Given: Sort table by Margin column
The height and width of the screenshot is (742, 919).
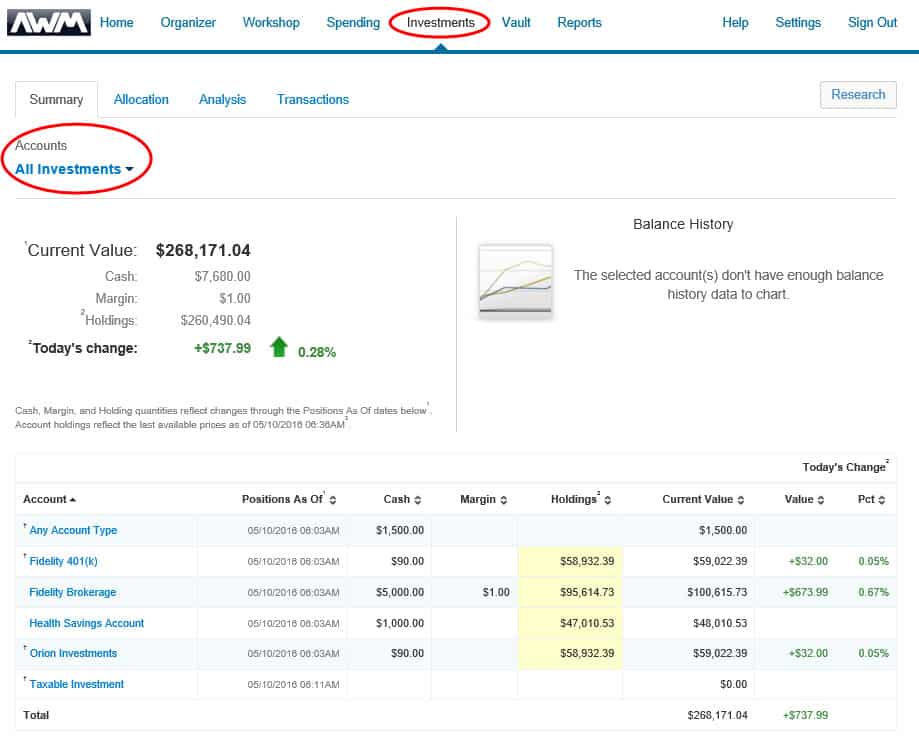Looking at the screenshot, I should (484, 499).
